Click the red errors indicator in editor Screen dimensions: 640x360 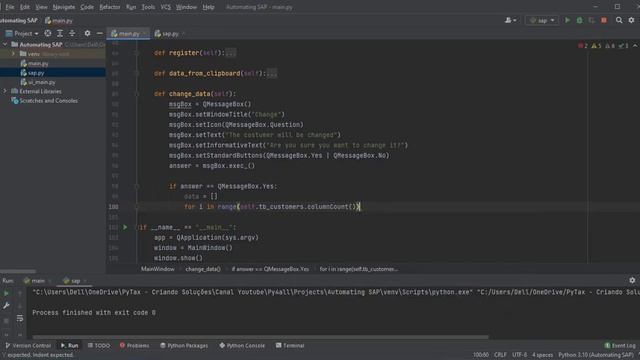coord(582,46)
